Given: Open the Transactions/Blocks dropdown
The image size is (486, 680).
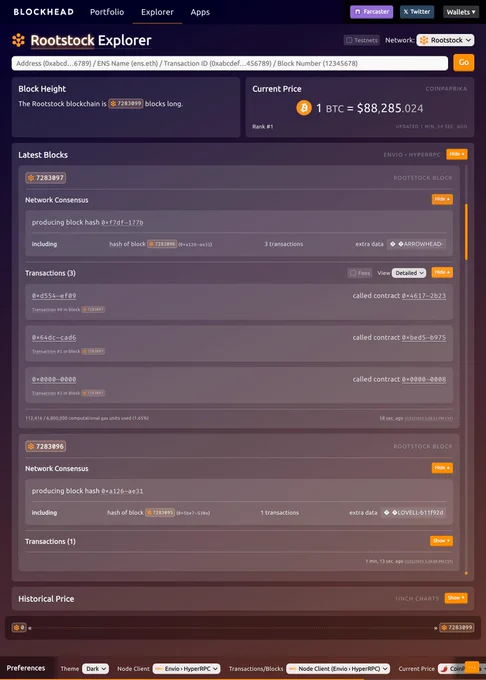Looking at the screenshot, I should 338,669.
